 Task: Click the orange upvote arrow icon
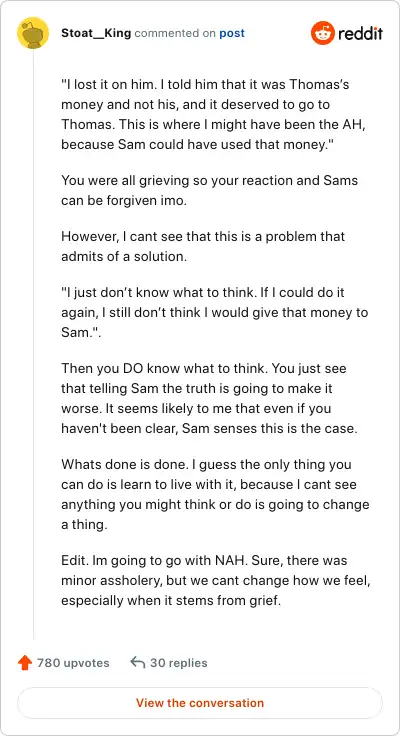point(24,663)
